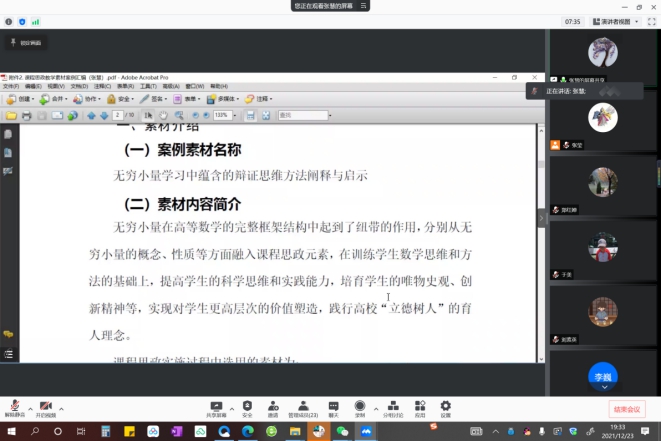662x441 pixels.
Task: Open the File menu in Acrobat
Action: (10, 87)
